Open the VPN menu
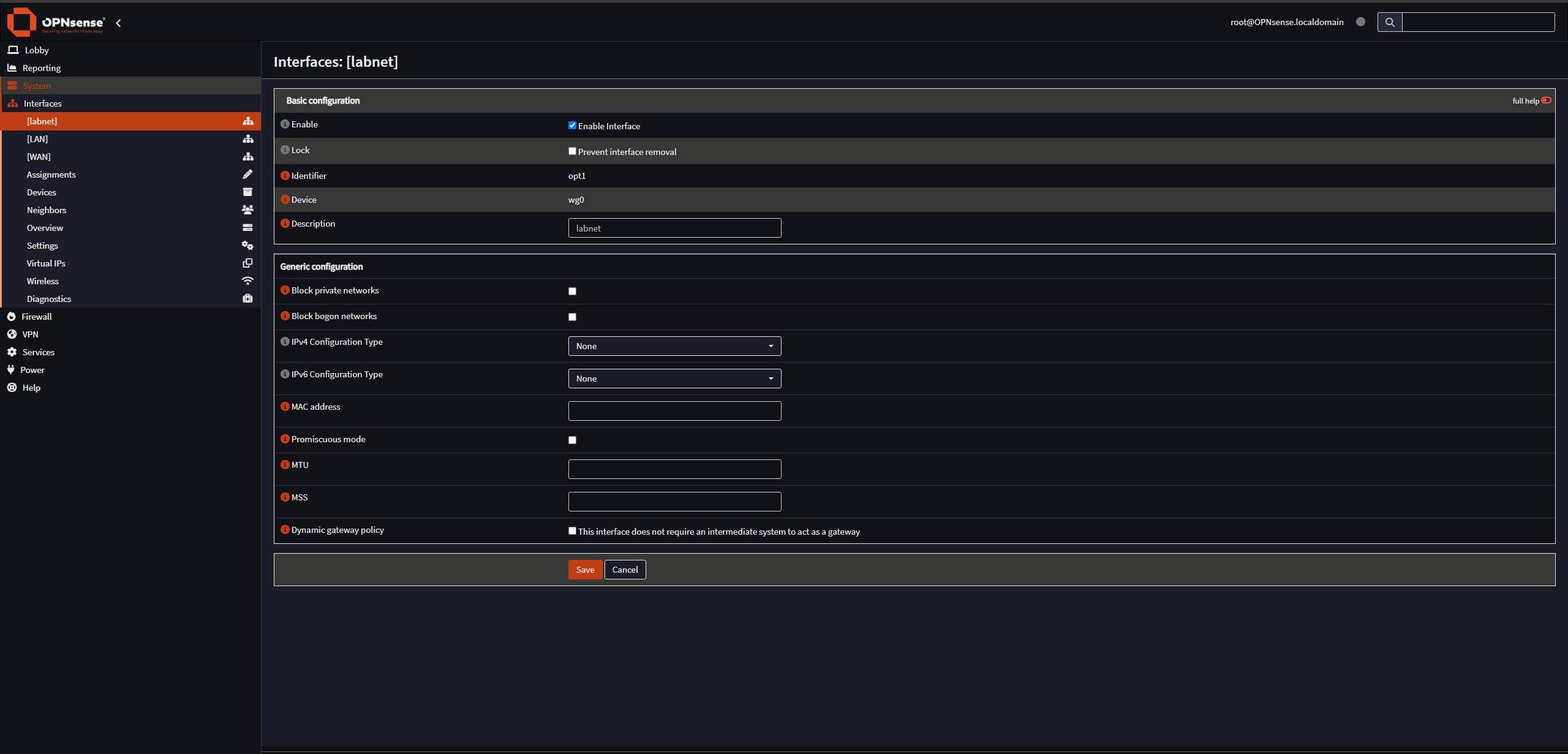1568x754 pixels. pyautogui.click(x=30, y=334)
